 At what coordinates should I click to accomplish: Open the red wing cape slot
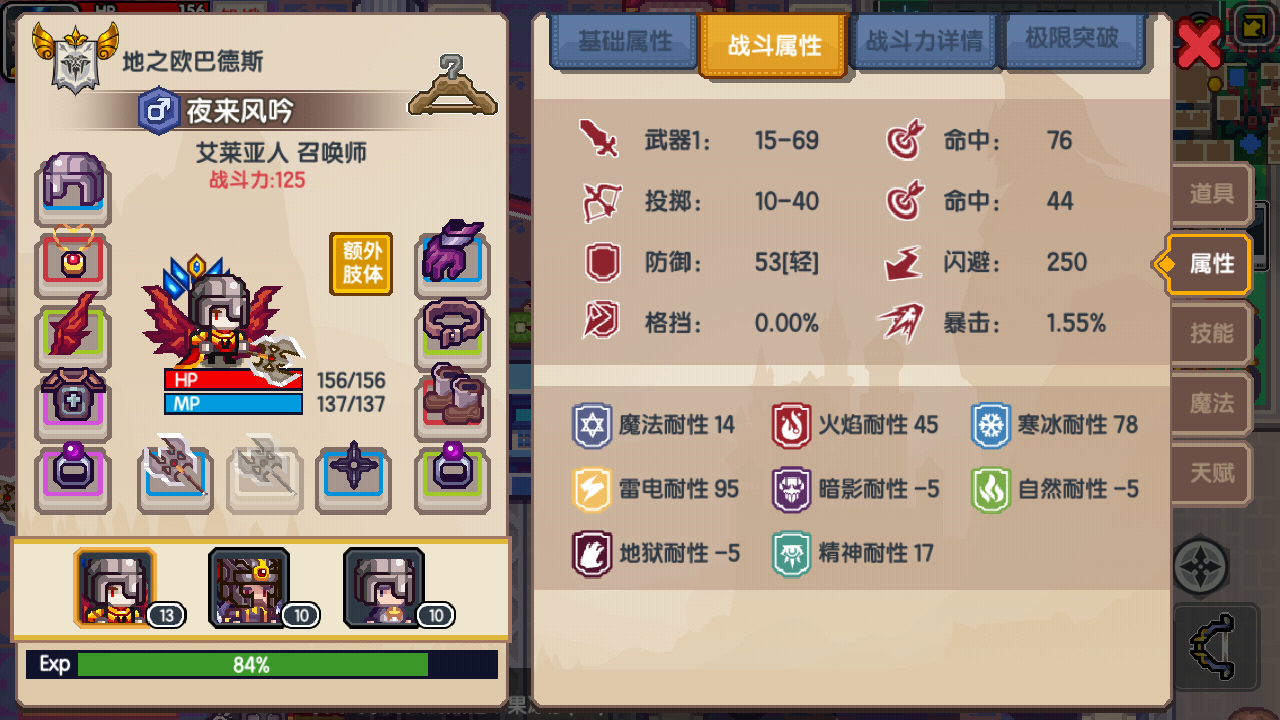point(73,332)
